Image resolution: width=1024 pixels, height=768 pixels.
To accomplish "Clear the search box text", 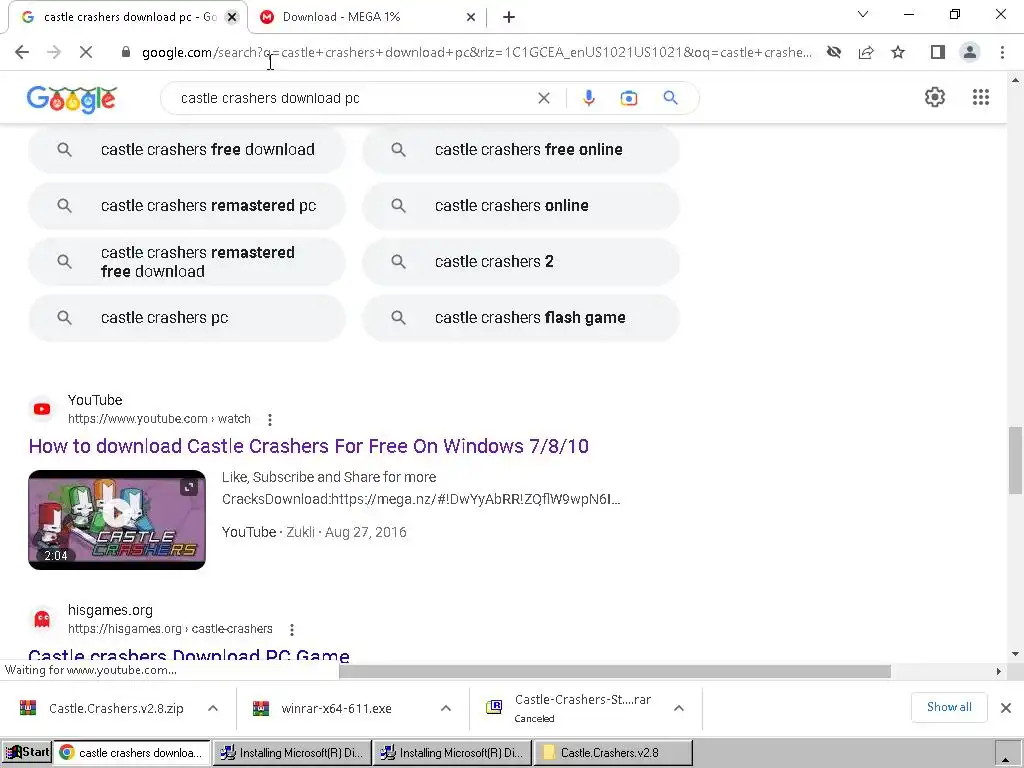I will pyautogui.click(x=543, y=98).
